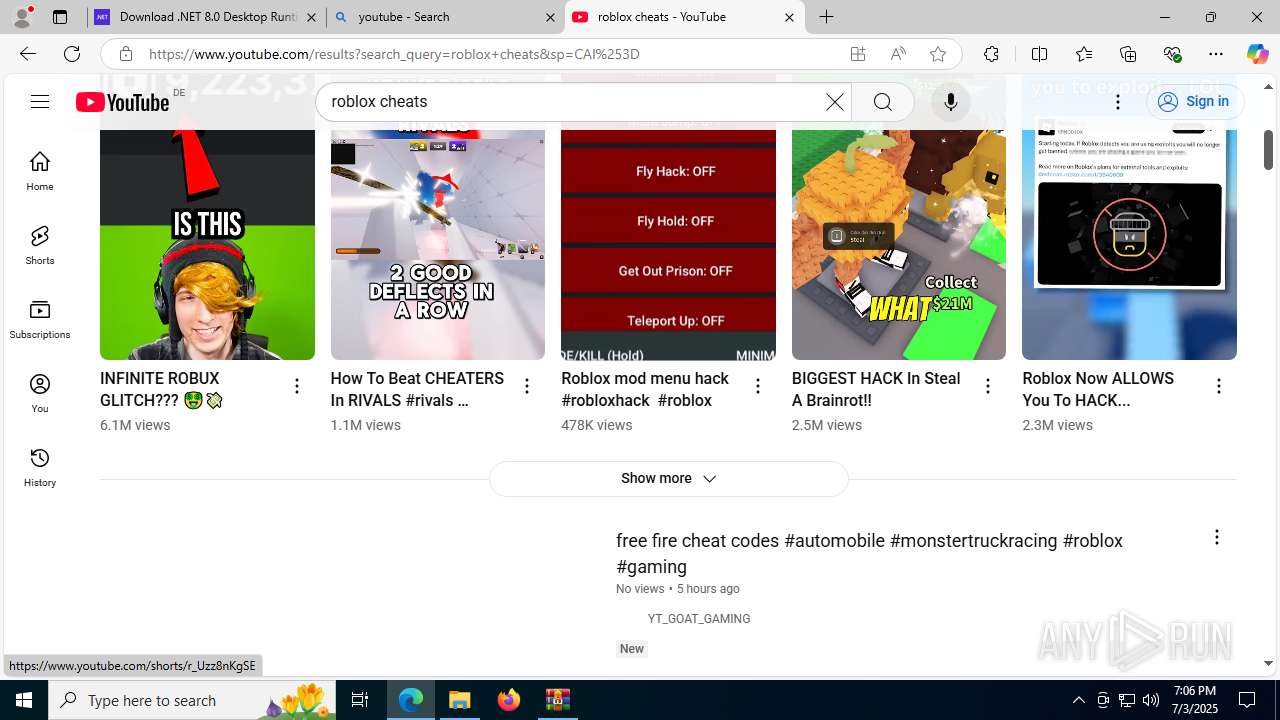
Task: Open BIGGEST HACK In Steal A Brainrot title
Action: (876, 390)
